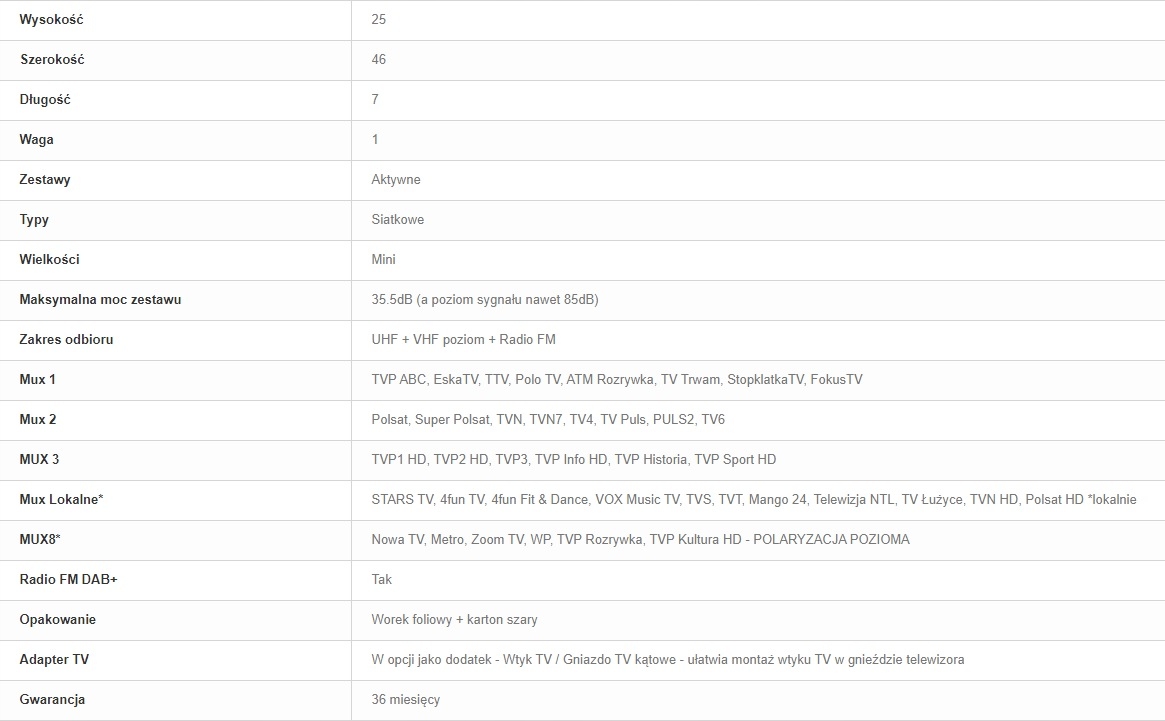Click the Mux 2 row label
This screenshot has height=721, width=1165.
coord(38,419)
